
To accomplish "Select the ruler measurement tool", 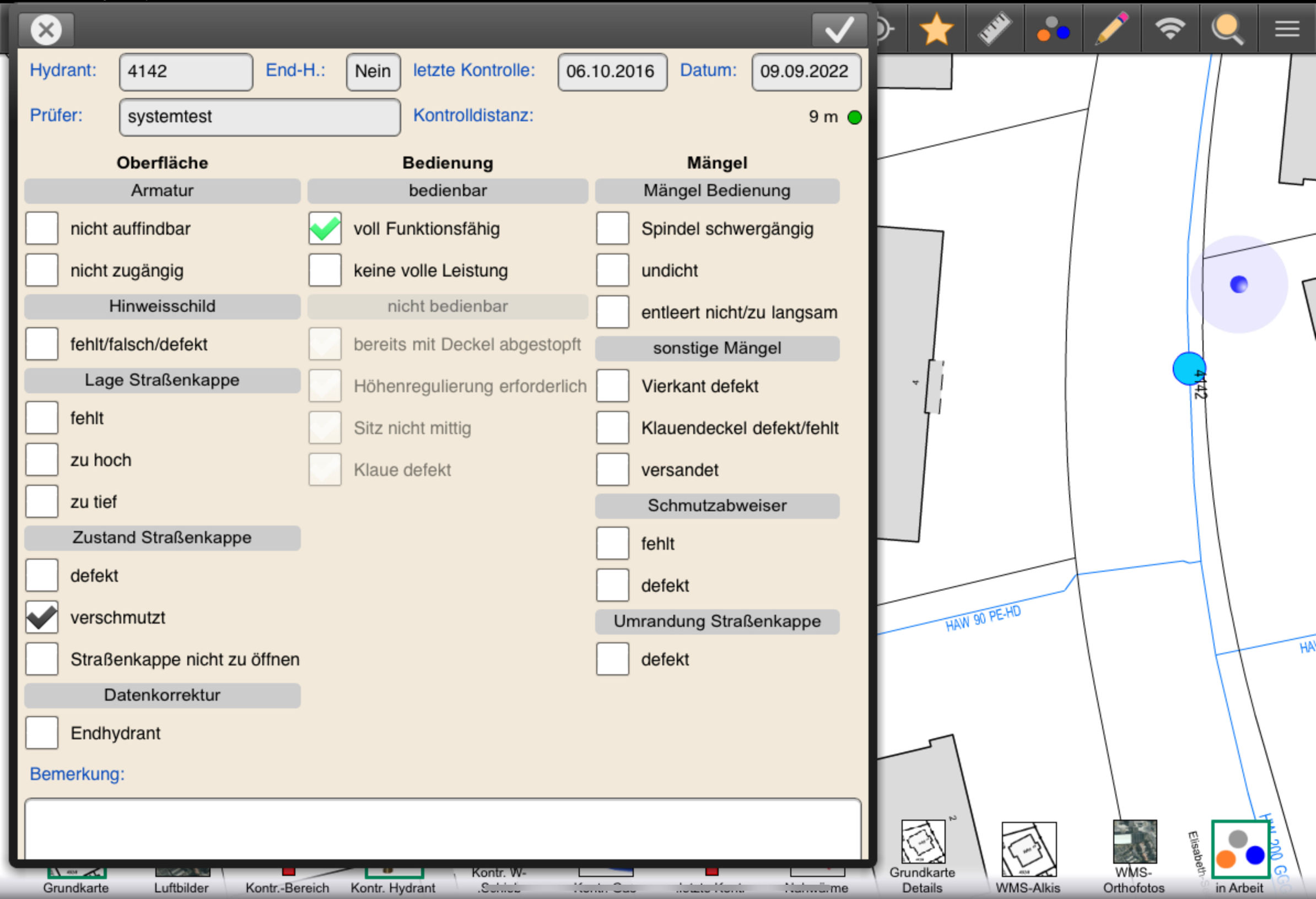I will (x=995, y=29).
